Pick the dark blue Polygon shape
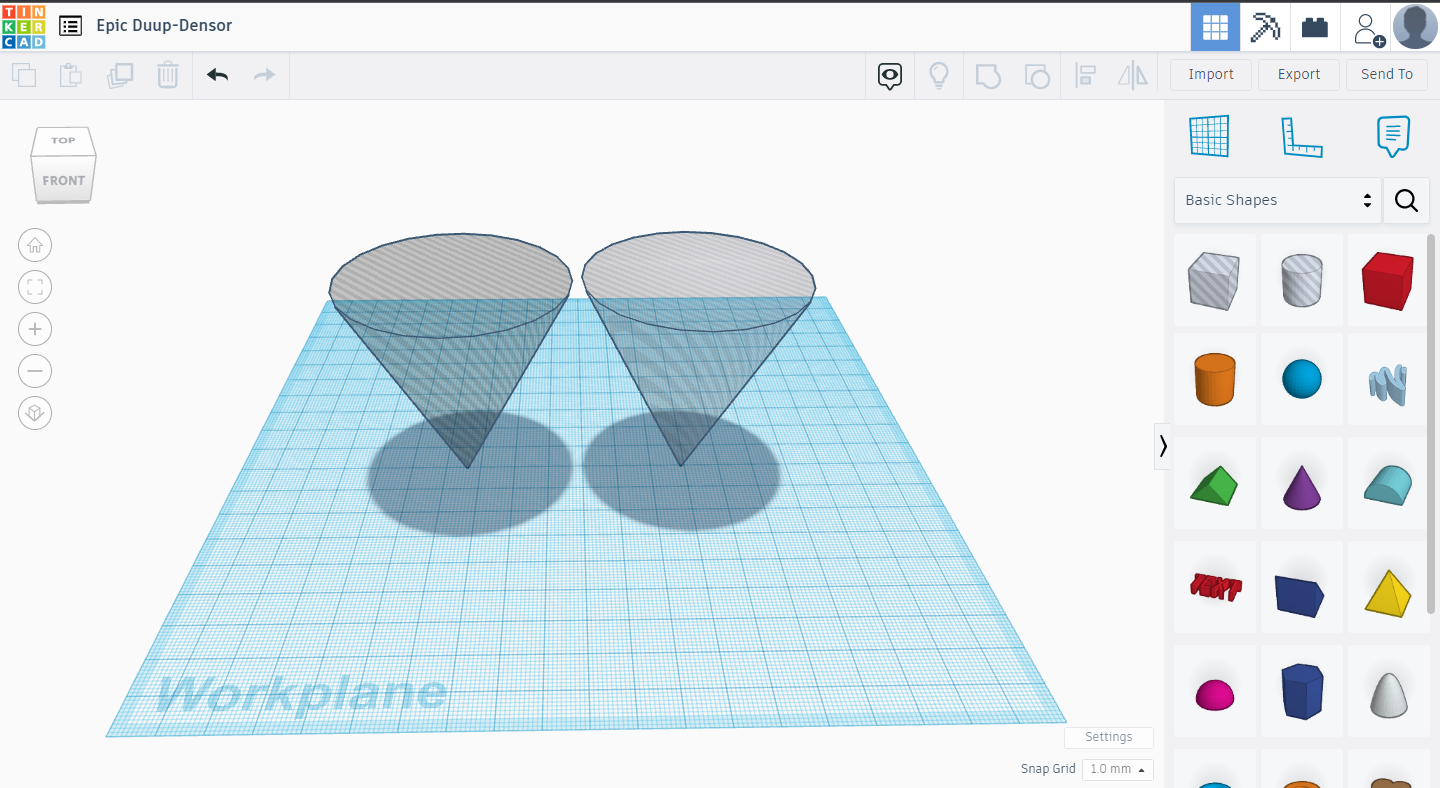The width and height of the screenshot is (1440, 788). (x=1302, y=692)
